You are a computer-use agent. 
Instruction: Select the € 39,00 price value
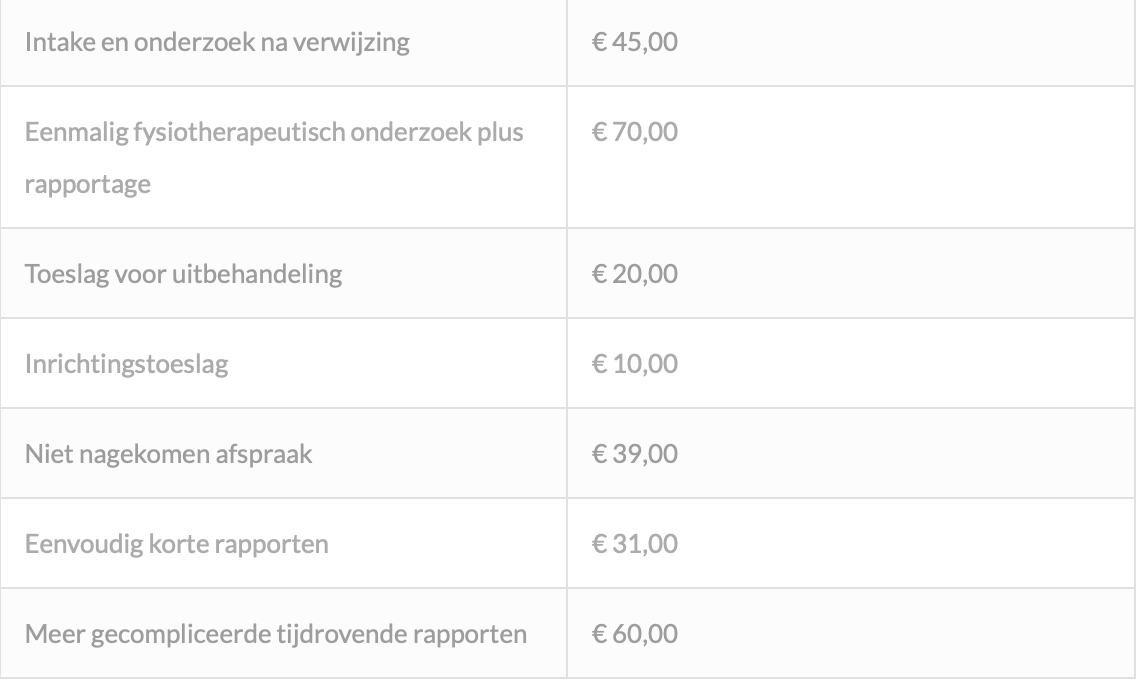(x=635, y=454)
